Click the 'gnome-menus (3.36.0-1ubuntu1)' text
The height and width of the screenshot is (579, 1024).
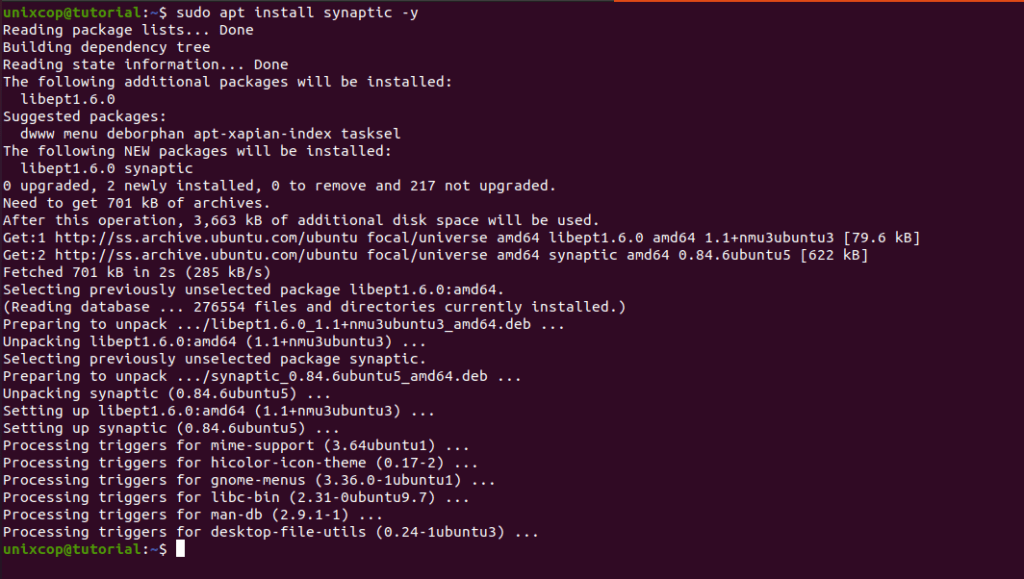(x=336, y=480)
